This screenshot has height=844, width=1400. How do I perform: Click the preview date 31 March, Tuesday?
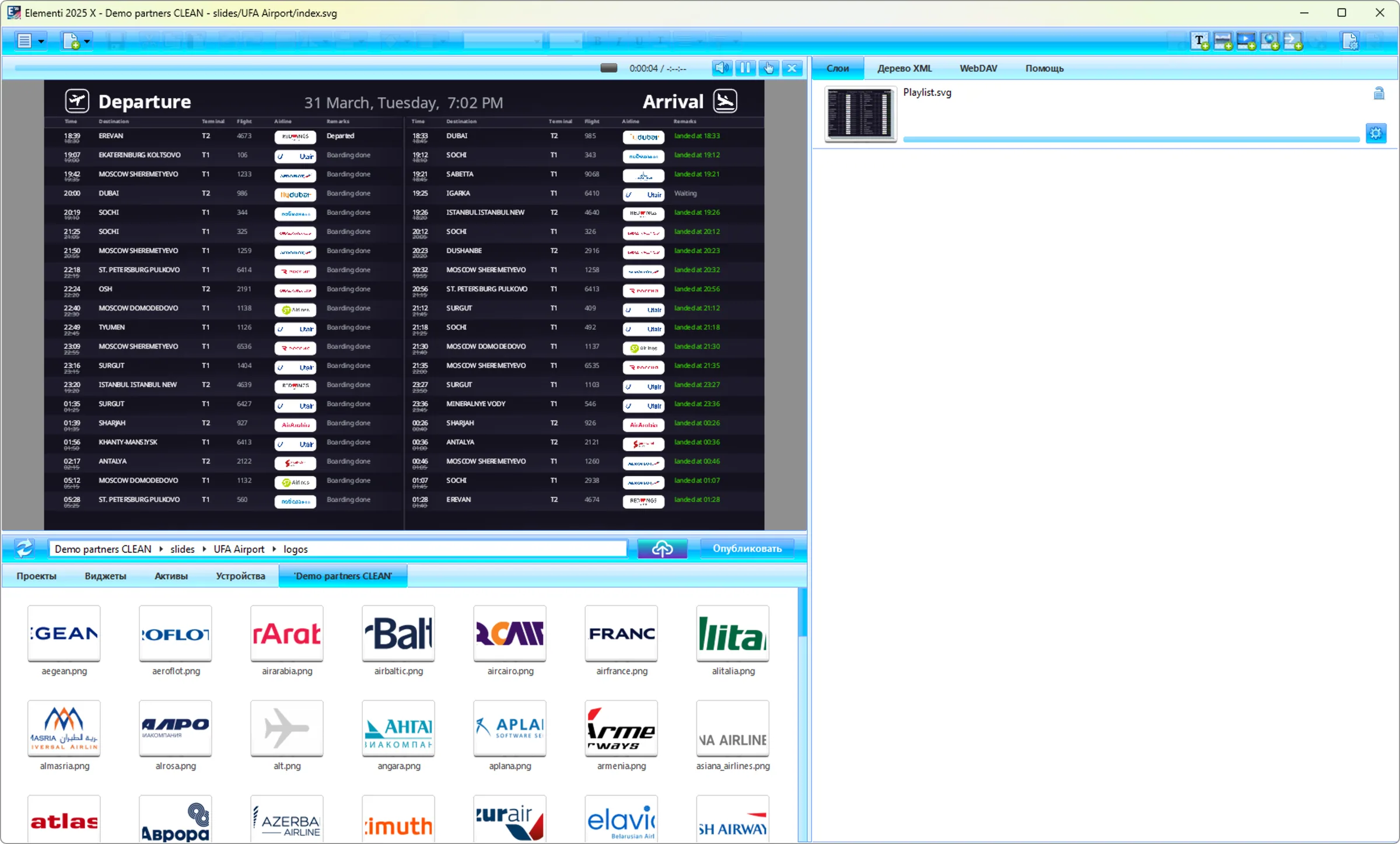(371, 103)
